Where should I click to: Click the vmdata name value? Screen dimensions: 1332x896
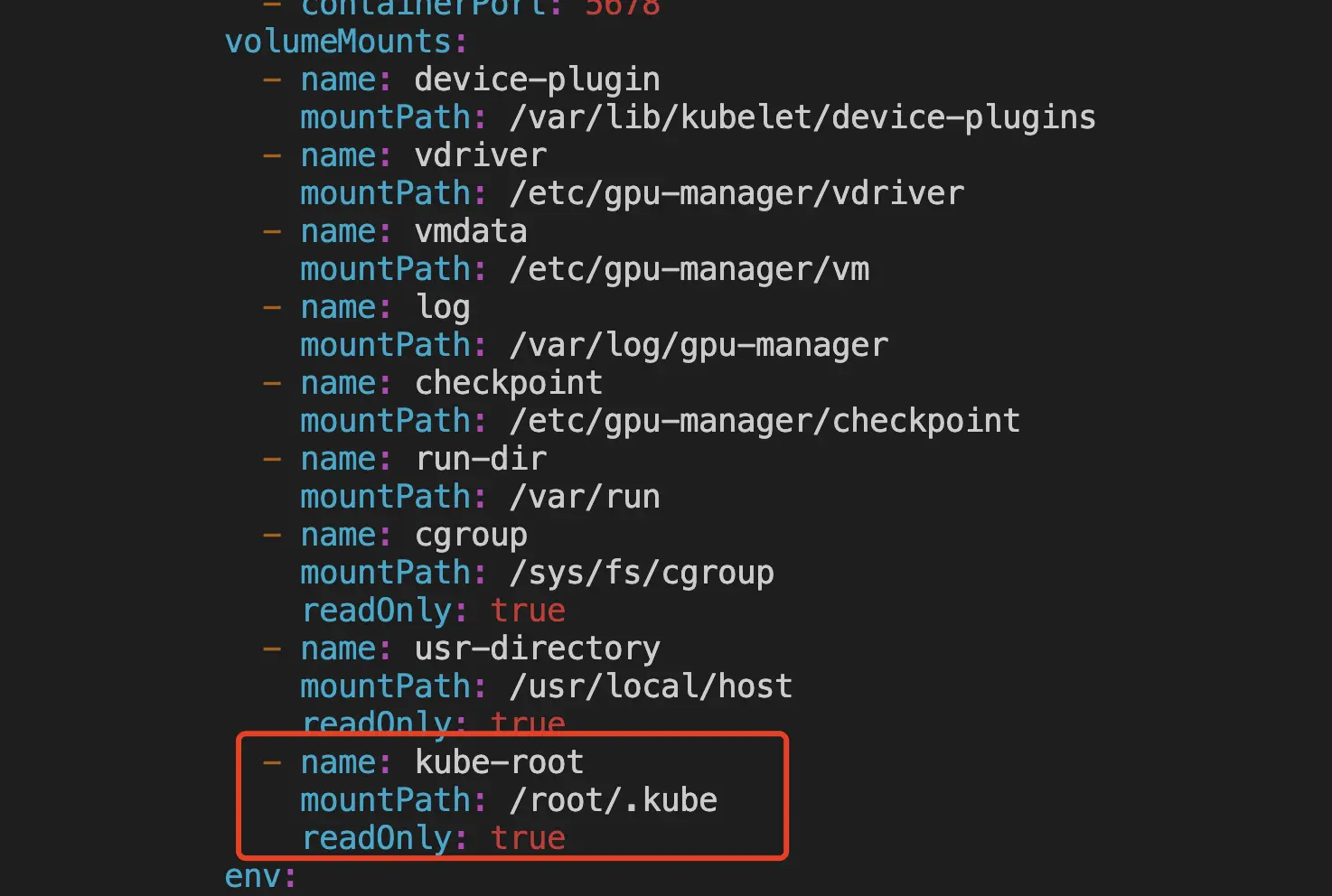tap(471, 232)
